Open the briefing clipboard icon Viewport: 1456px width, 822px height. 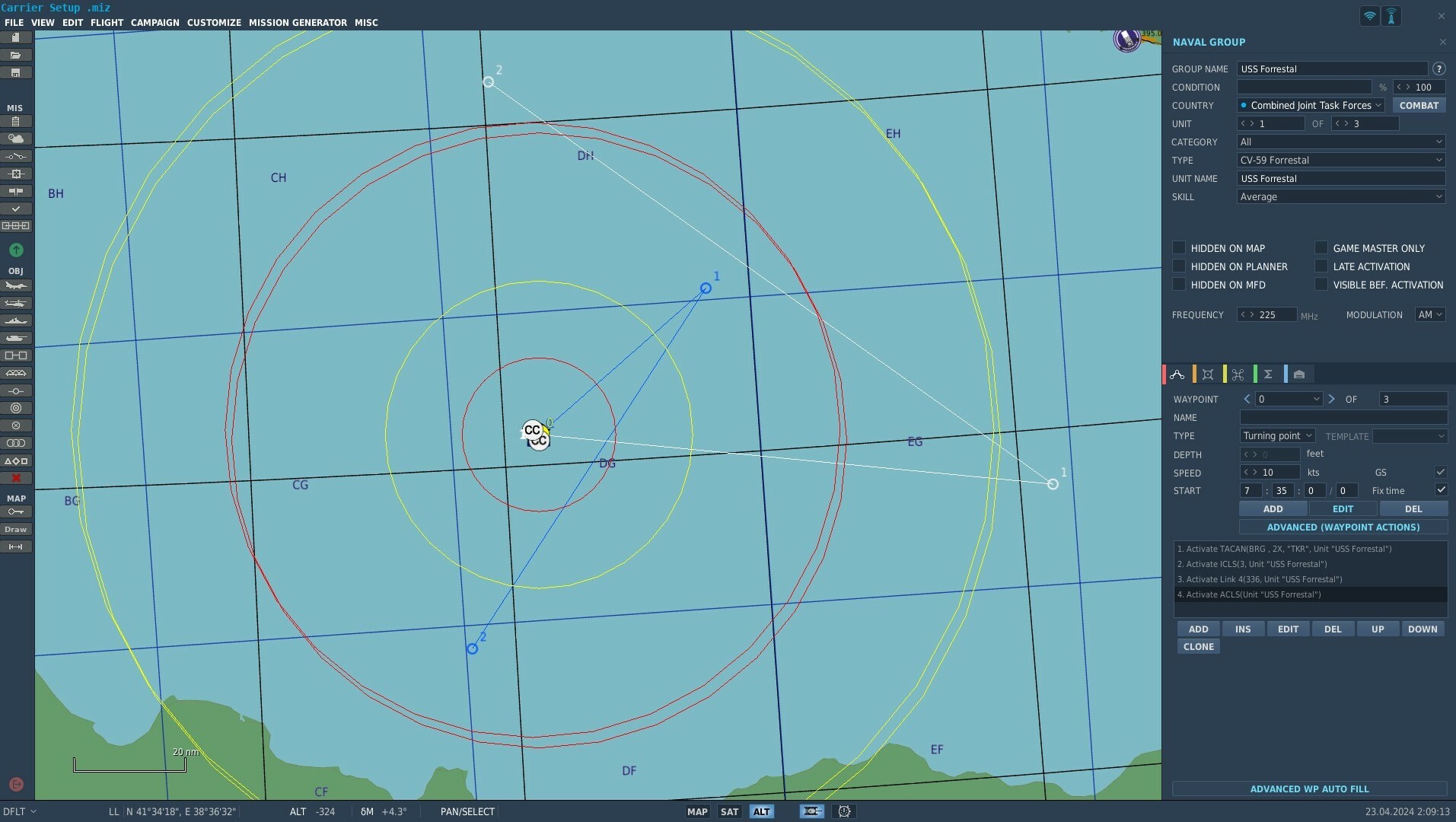pyautogui.click(x=16, y=122)
